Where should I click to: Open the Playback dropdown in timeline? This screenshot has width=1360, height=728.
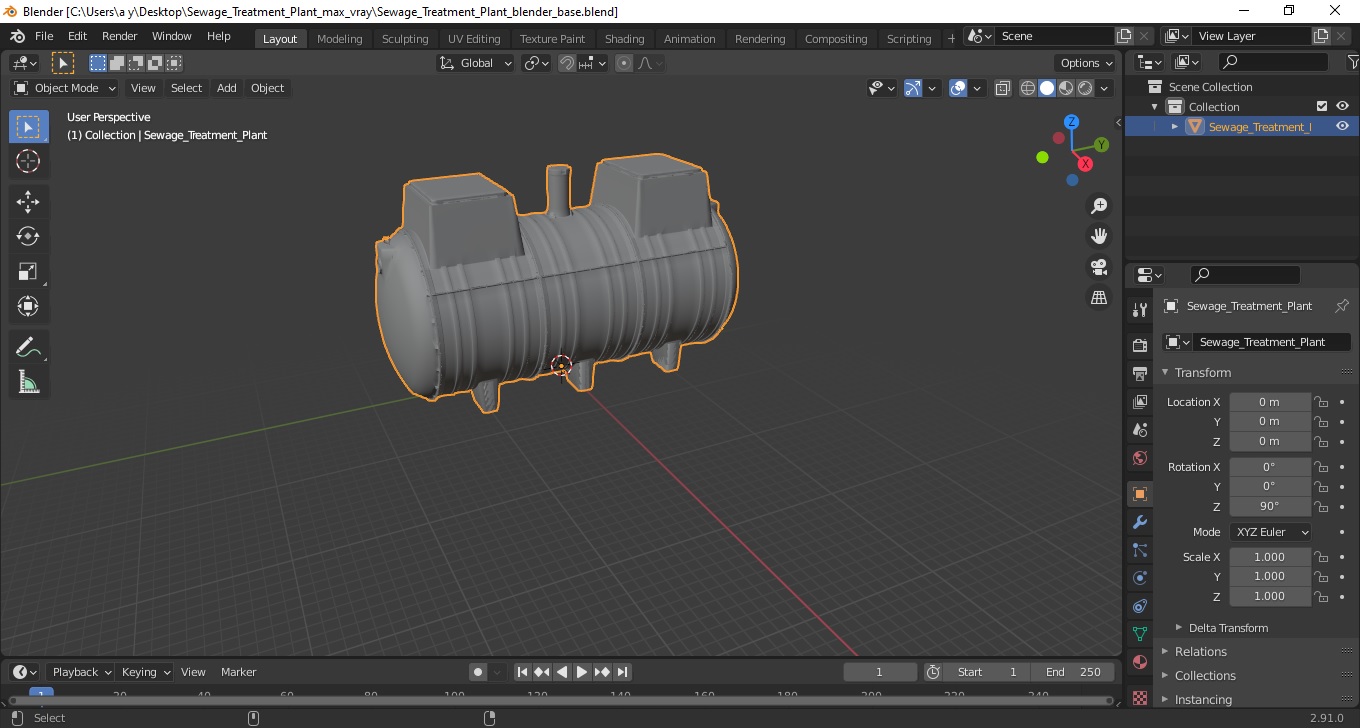click(x=80, y=672)
